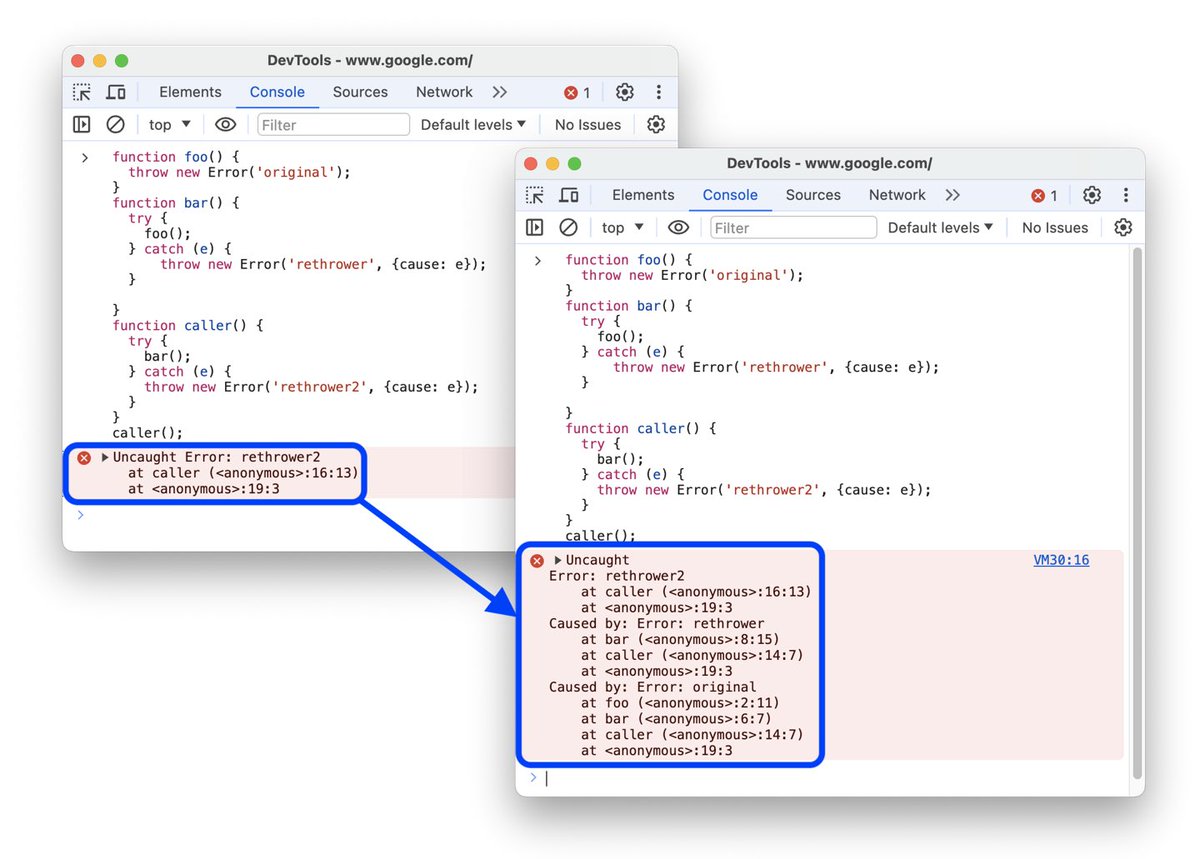Click error count badge in back window
This screenshot has height=859, width=1200.
click(577, 93)
